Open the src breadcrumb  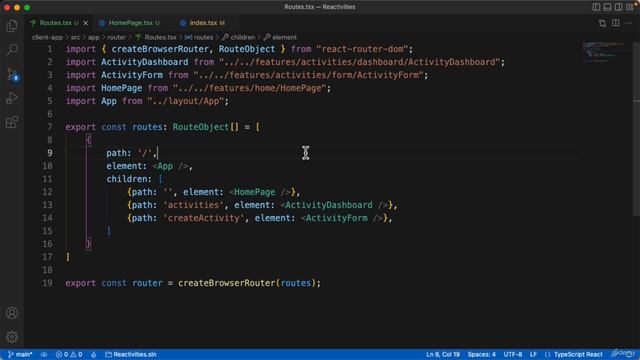pyautogui.click(x=75, y=37)
